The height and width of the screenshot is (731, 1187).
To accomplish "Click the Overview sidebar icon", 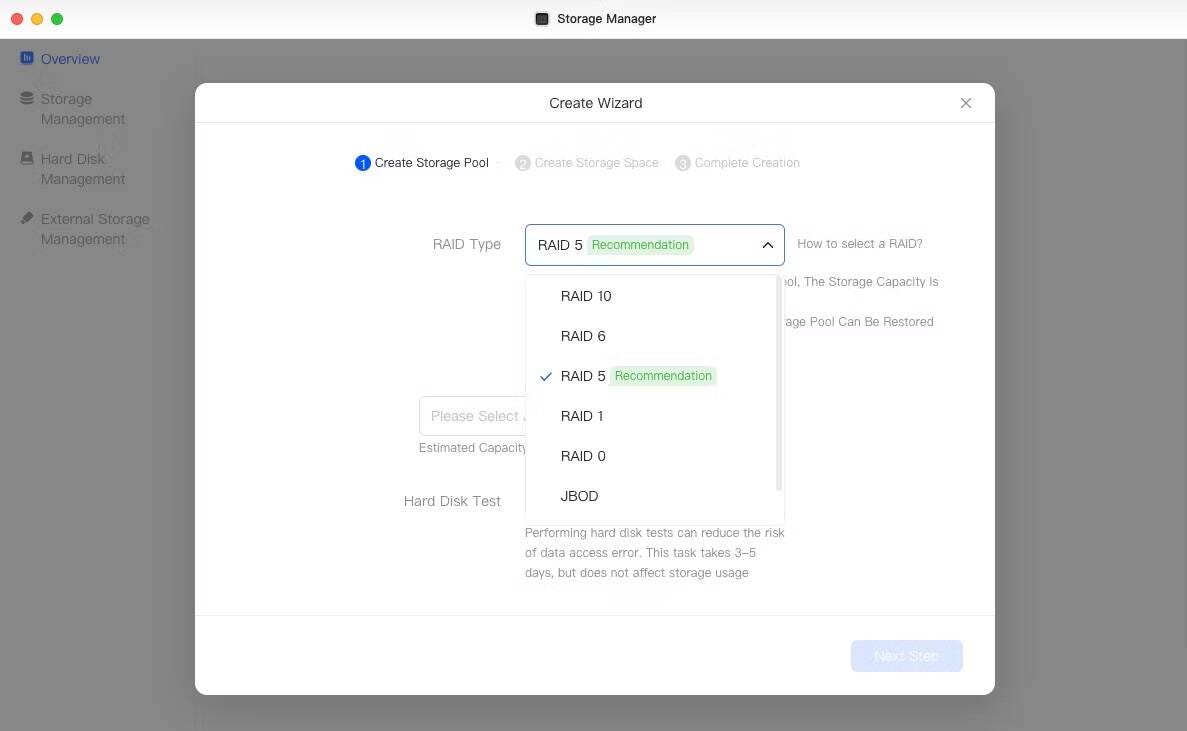I will [x=27, y=58].
